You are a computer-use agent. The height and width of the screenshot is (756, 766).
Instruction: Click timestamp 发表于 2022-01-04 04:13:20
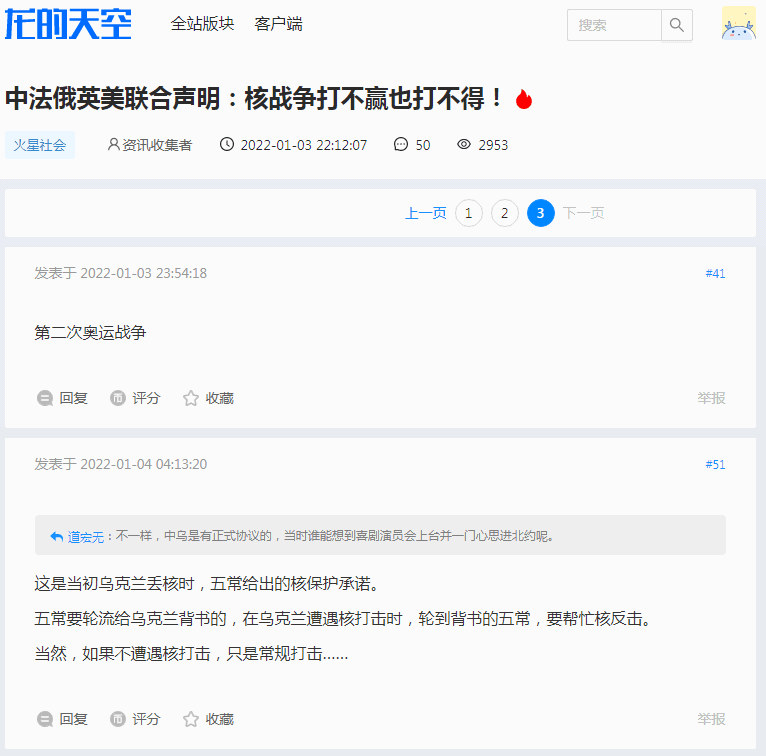click(x=121, y=464)
